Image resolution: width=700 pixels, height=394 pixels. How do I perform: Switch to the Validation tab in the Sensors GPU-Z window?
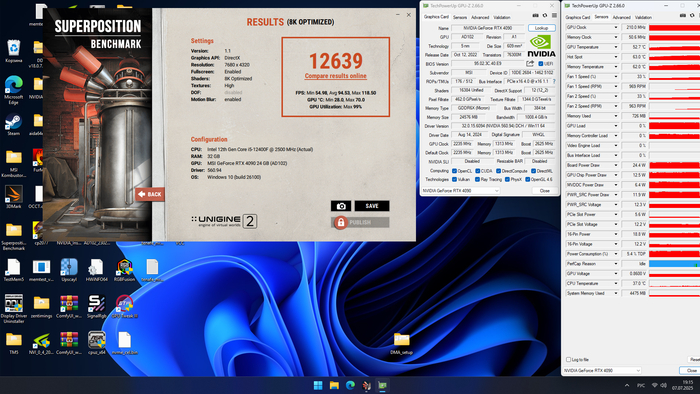pyautogui.click(x=643, y=17)
